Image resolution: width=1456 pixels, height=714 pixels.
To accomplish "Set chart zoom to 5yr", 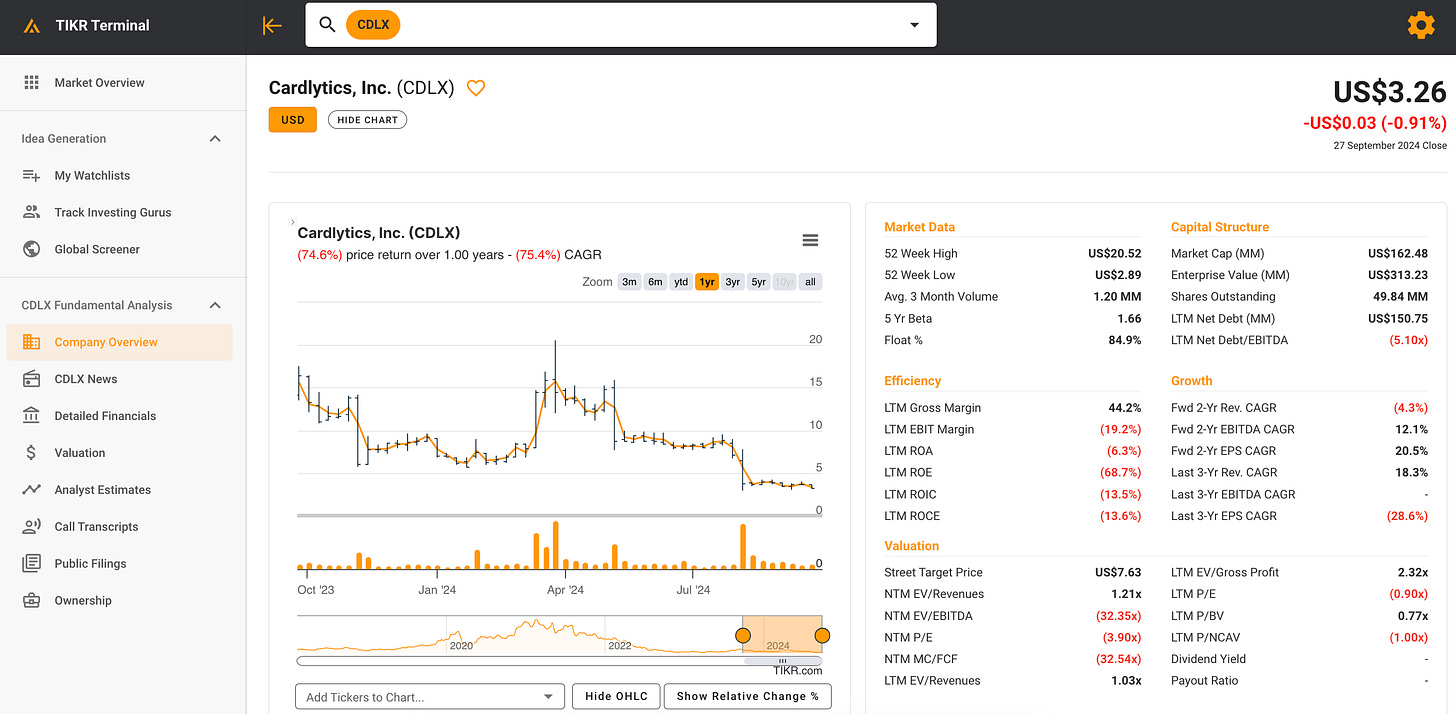I will click(759, 282).
